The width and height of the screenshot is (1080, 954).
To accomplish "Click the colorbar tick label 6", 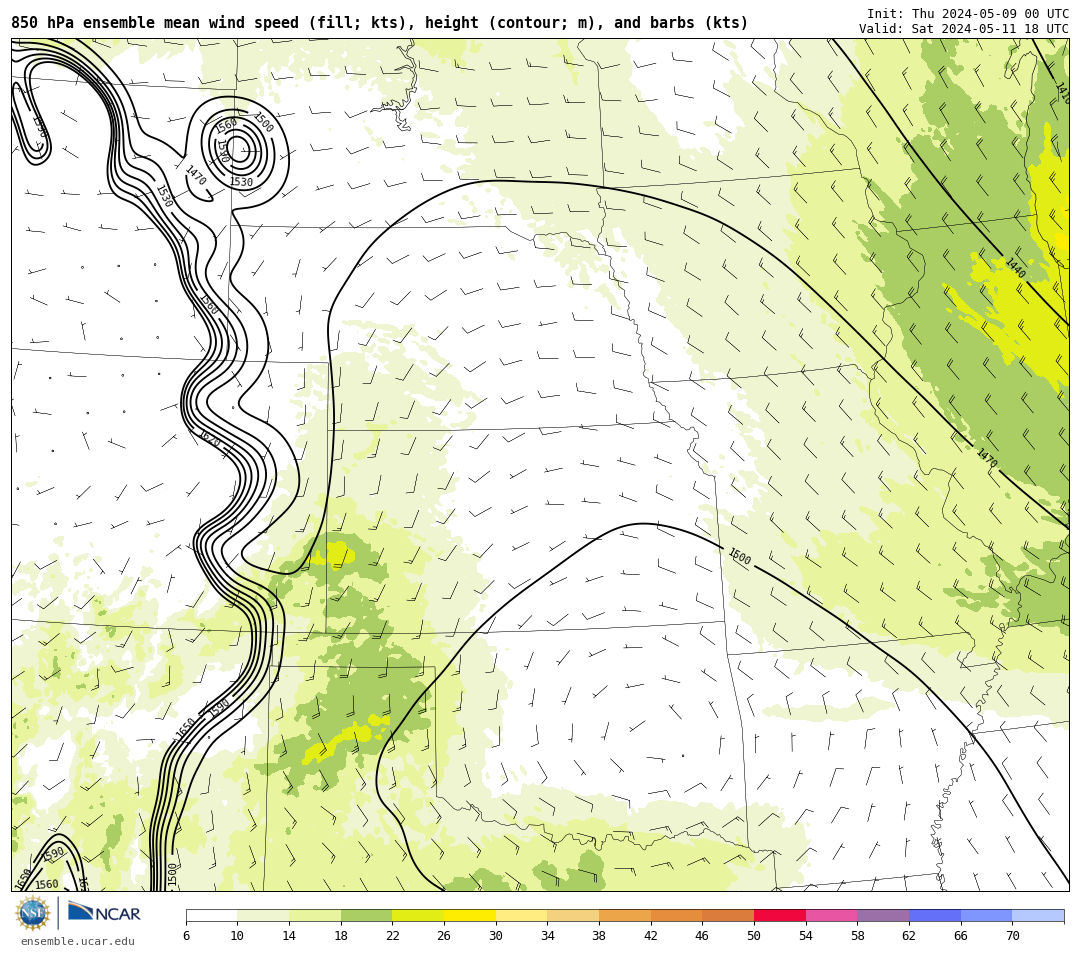I will click(x=186, y=935).
